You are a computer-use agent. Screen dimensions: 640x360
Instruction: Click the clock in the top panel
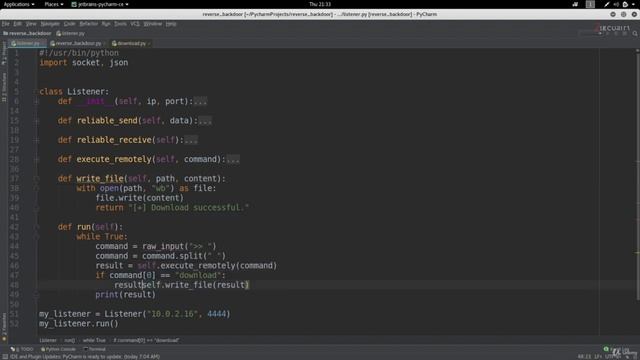pos(320,4)
